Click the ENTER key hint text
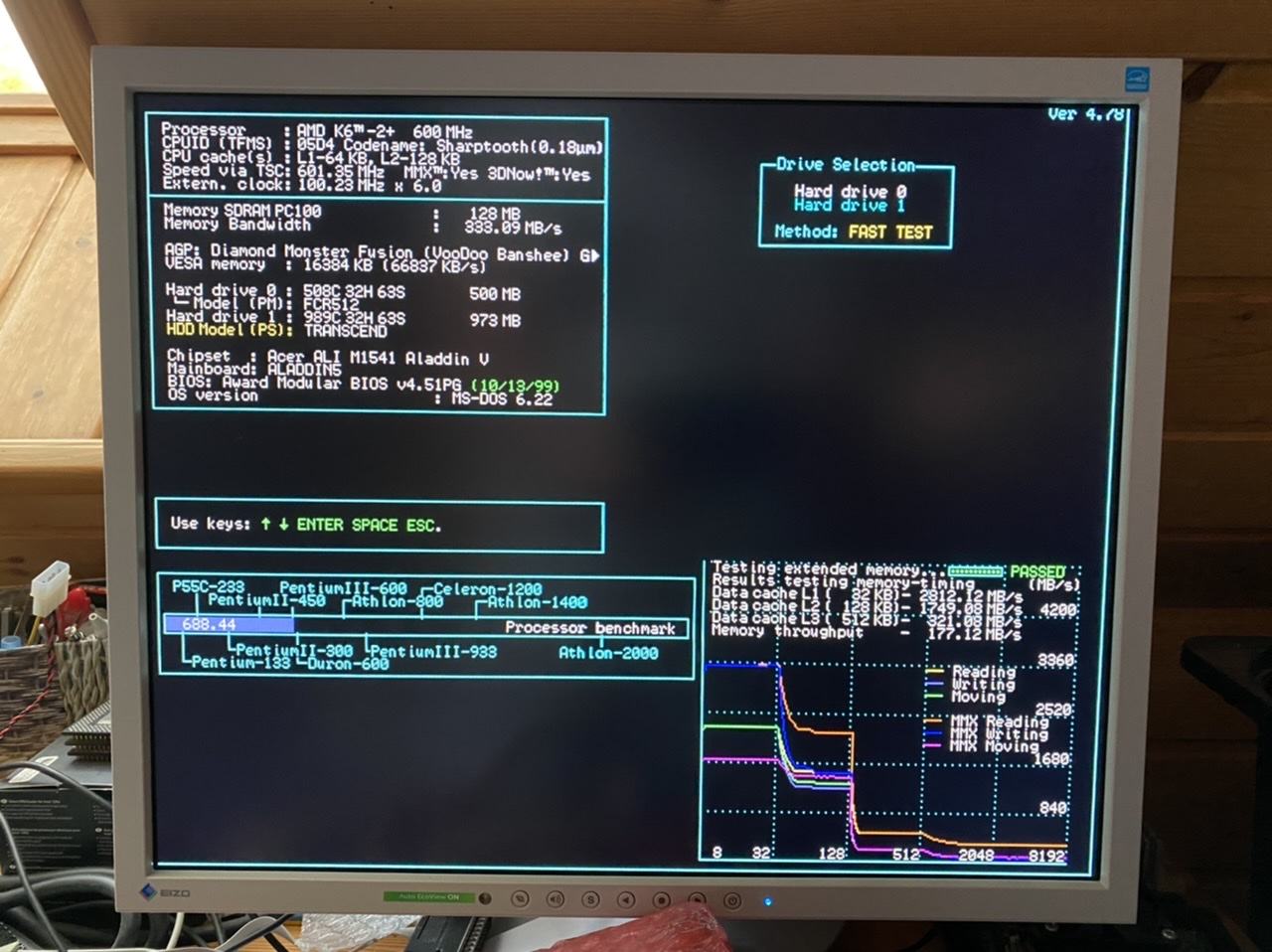Viewport: 1272px width, 952px height. pos(320,525)
